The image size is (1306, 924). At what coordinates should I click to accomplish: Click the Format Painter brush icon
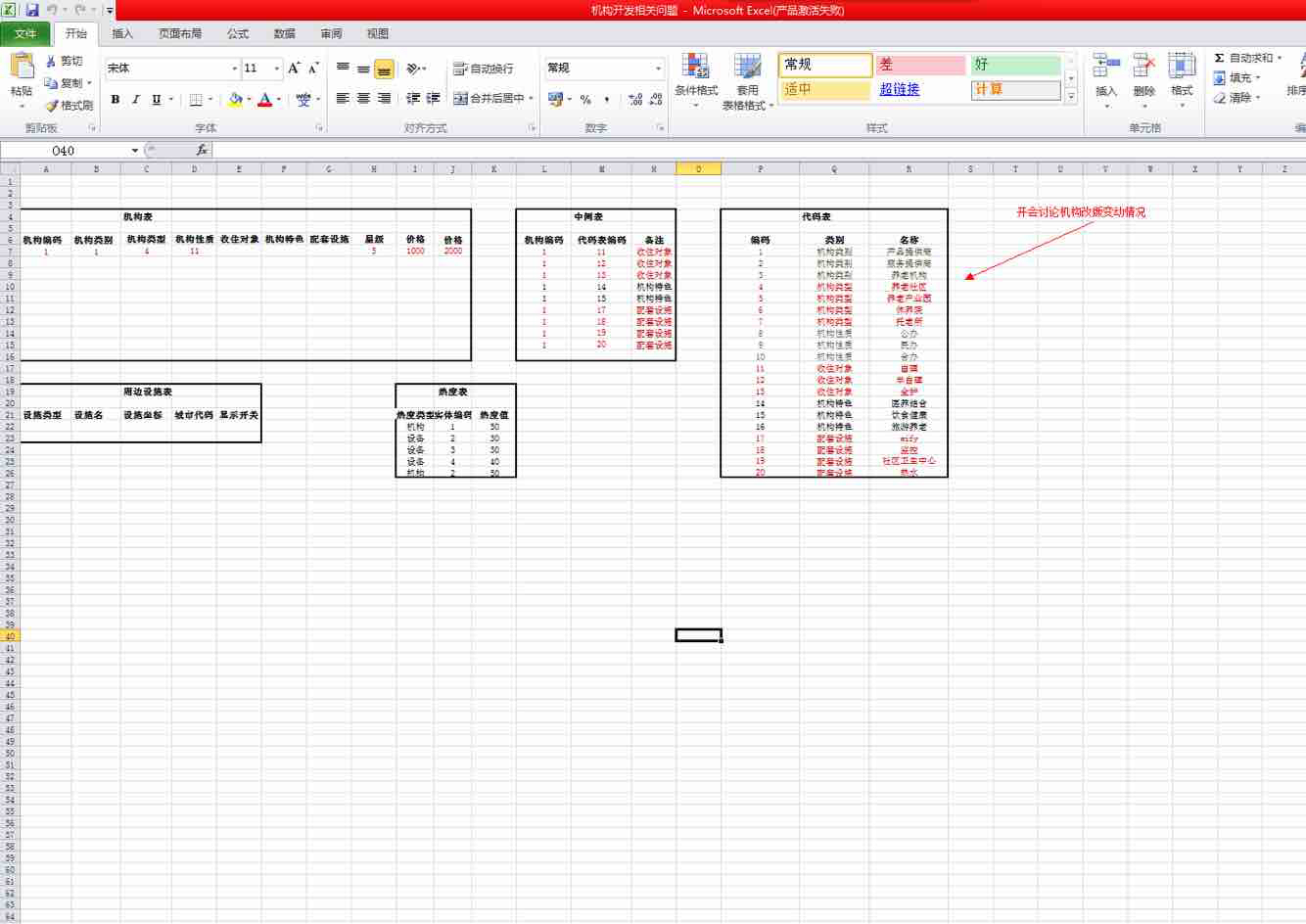pyautogui.click(x=52, y=106)
